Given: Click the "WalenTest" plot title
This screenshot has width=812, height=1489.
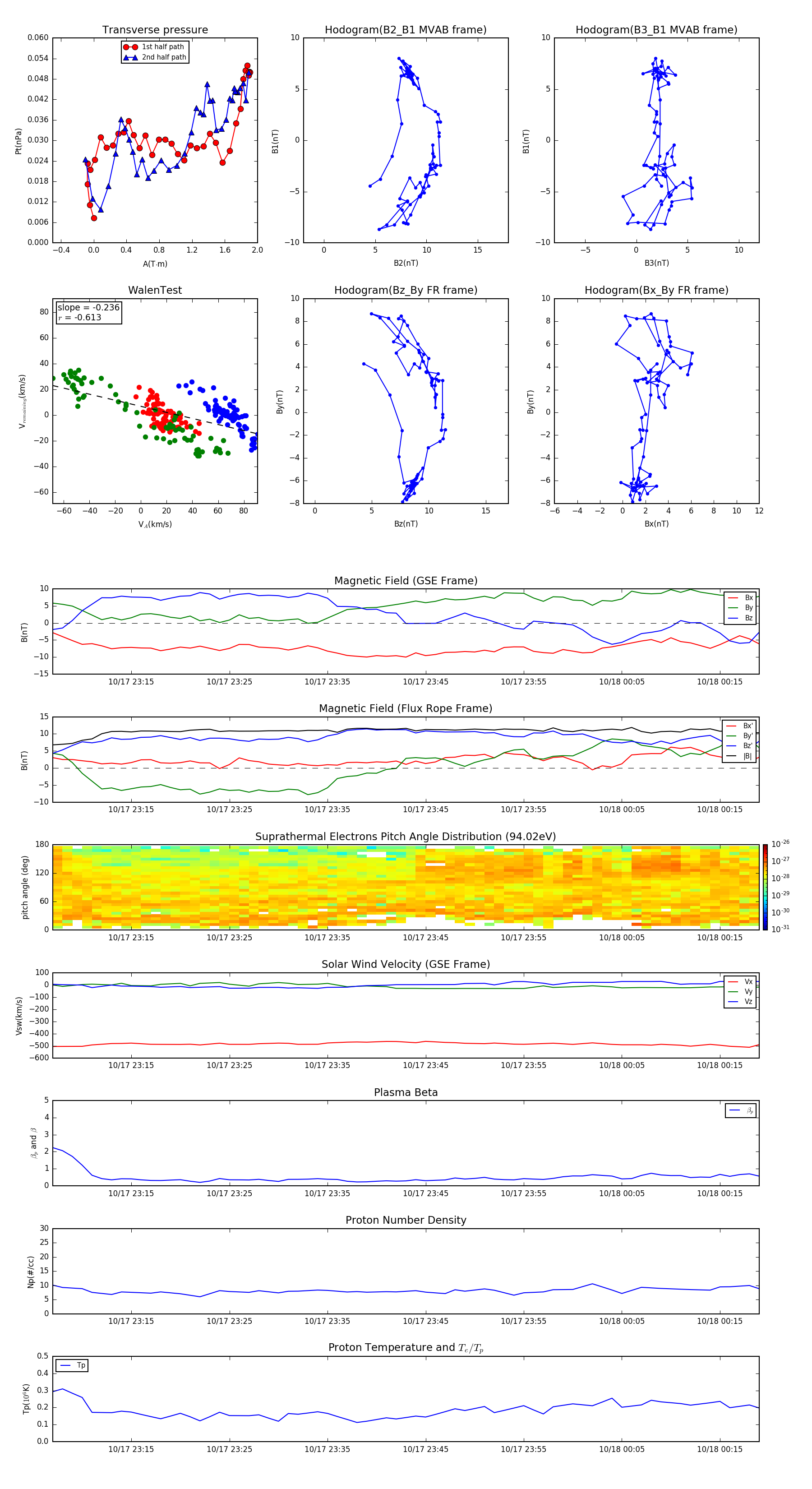Looking at the screenshot, I should point(155,290).
